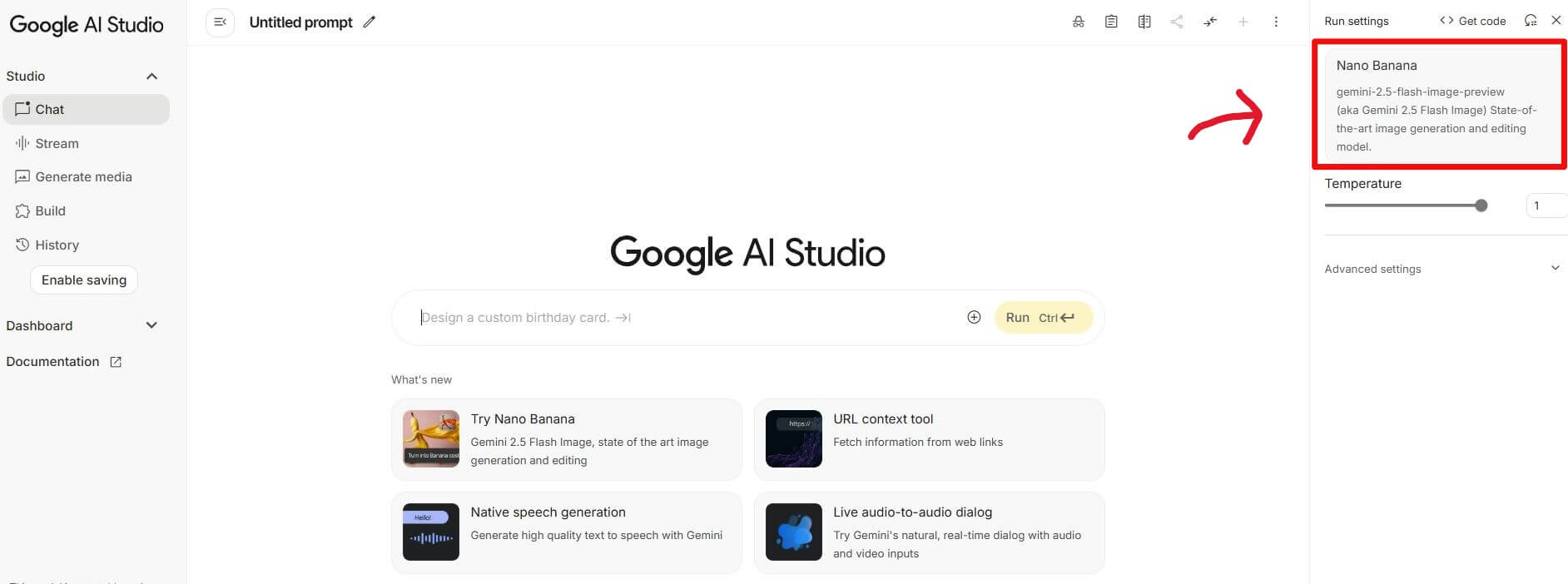Close the Run settings panel
Image resolution: width=1568 pixels, height=584 pixels.
coord(1556,20)
